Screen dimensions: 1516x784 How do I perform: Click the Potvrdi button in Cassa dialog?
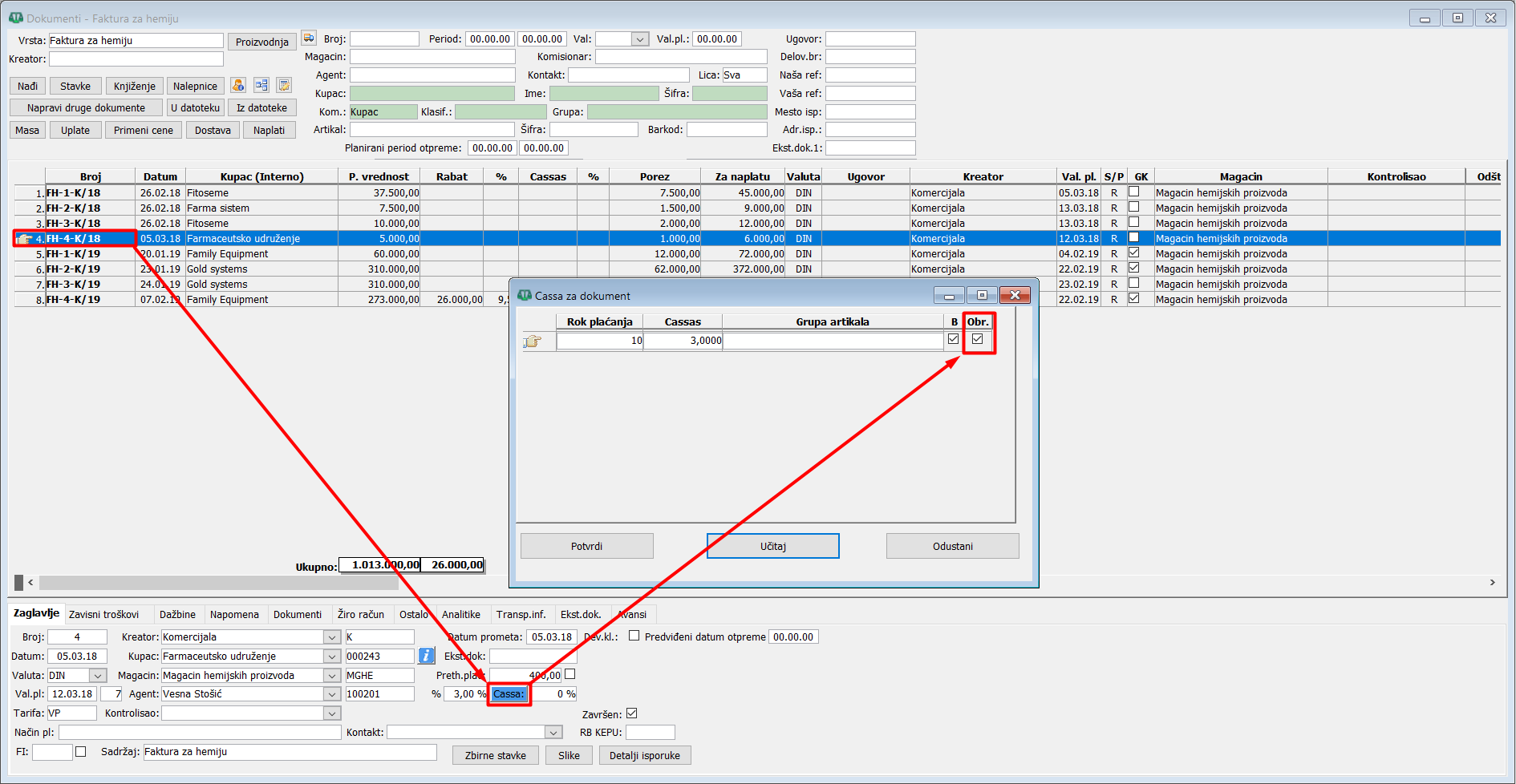point(587,546)
